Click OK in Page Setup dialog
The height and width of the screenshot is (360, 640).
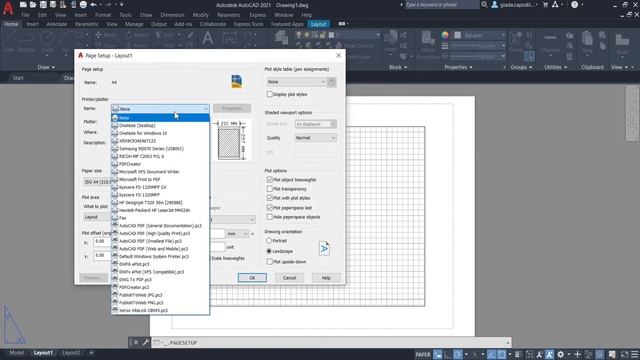[x=252, y=278]
